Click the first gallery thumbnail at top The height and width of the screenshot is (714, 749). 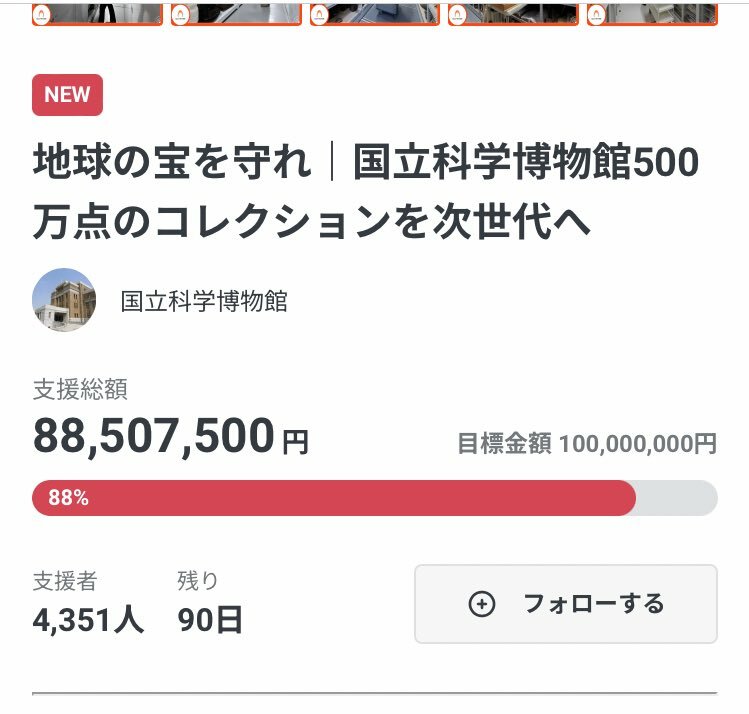(x=110, y=12)
